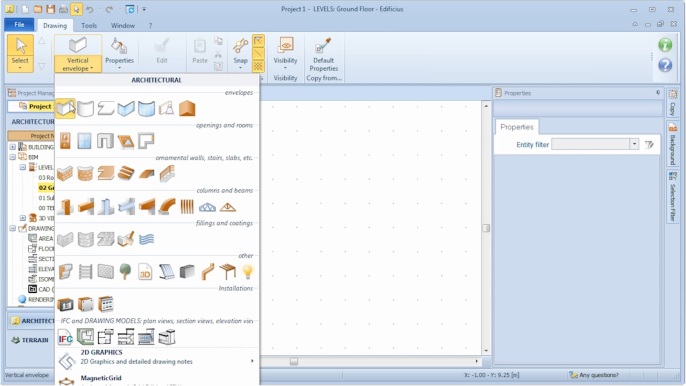
Task: Select the curved vertical envelope icon
Action: click(85, 109)
